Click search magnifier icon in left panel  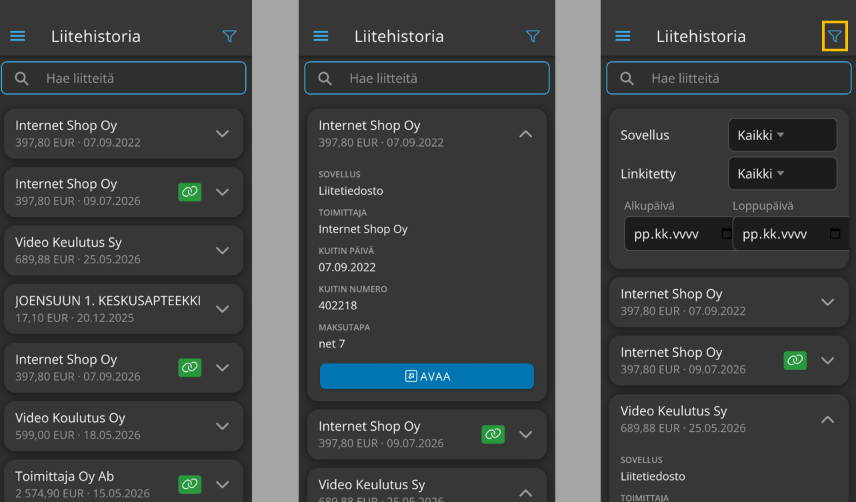tap(22, 79)
